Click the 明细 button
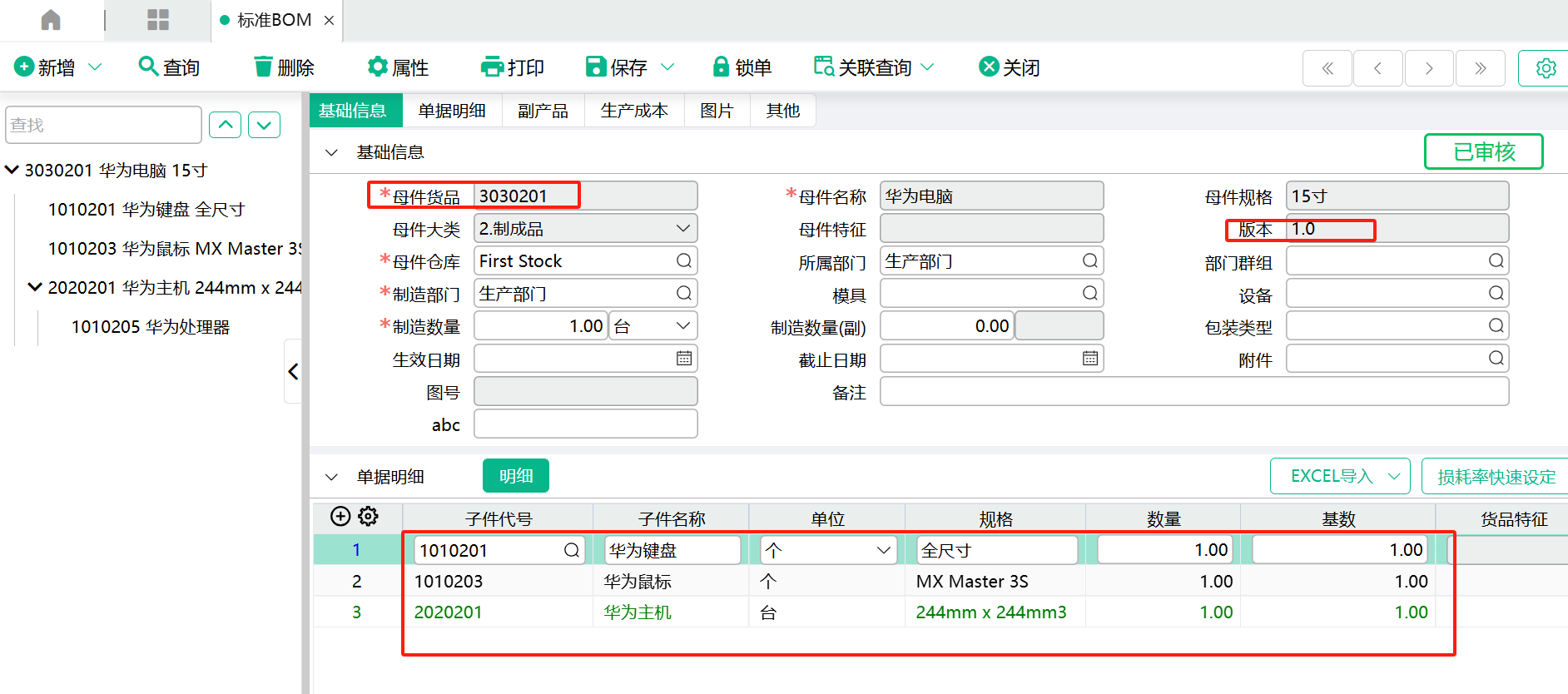Image resolution: width=1568 pixels, height=694 pixels. (x=516, y=476)
